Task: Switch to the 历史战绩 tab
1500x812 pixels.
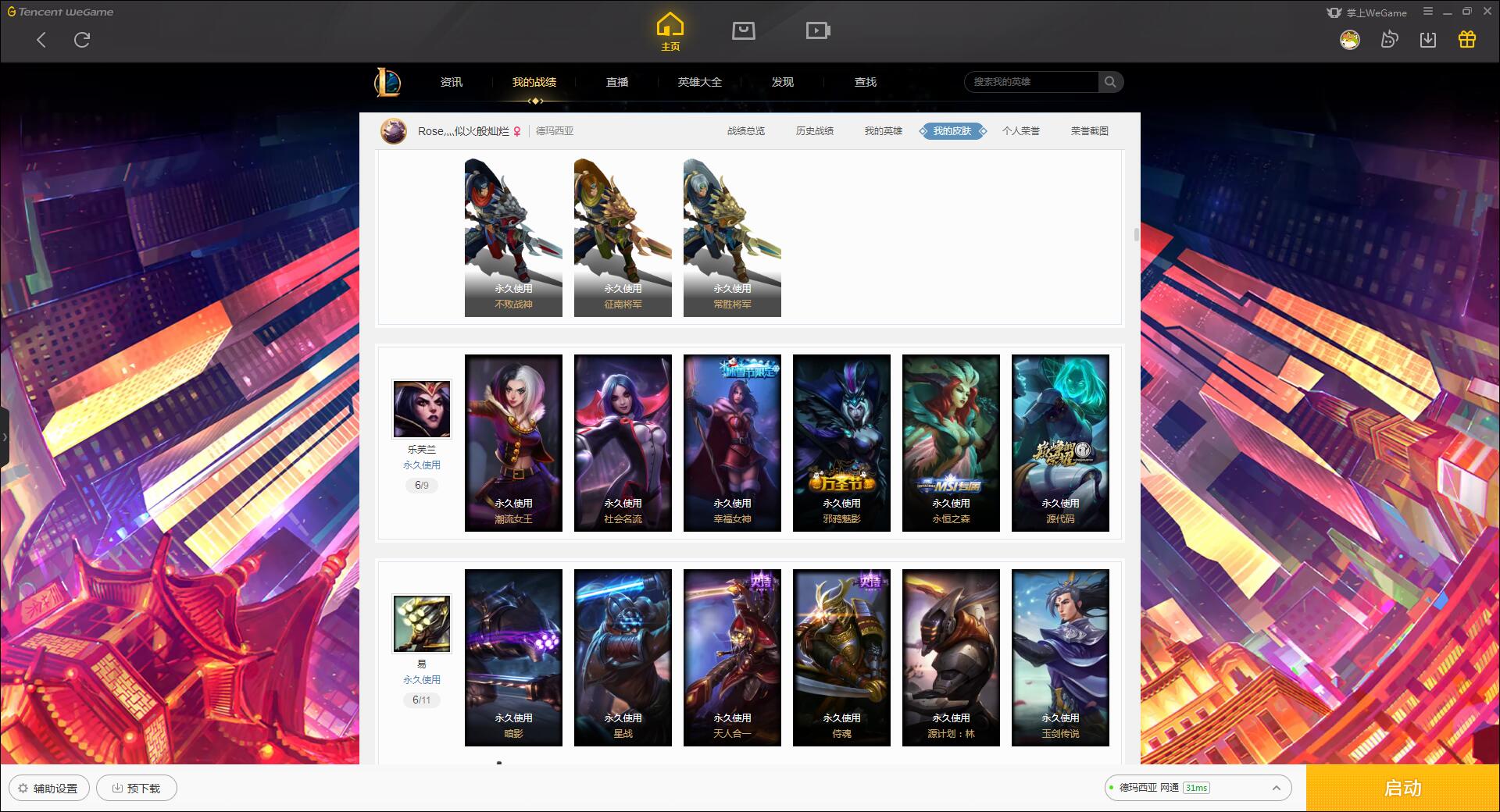Action: (815, 131)
